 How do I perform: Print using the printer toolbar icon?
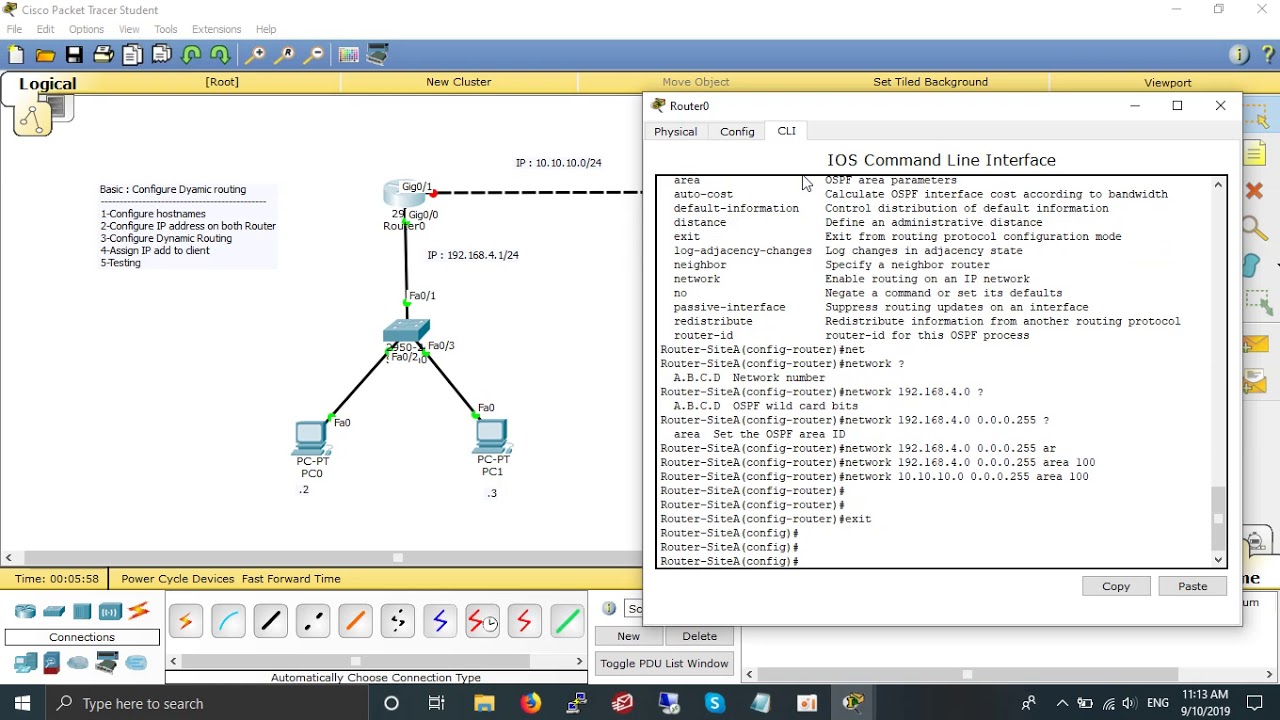point(103,55)
